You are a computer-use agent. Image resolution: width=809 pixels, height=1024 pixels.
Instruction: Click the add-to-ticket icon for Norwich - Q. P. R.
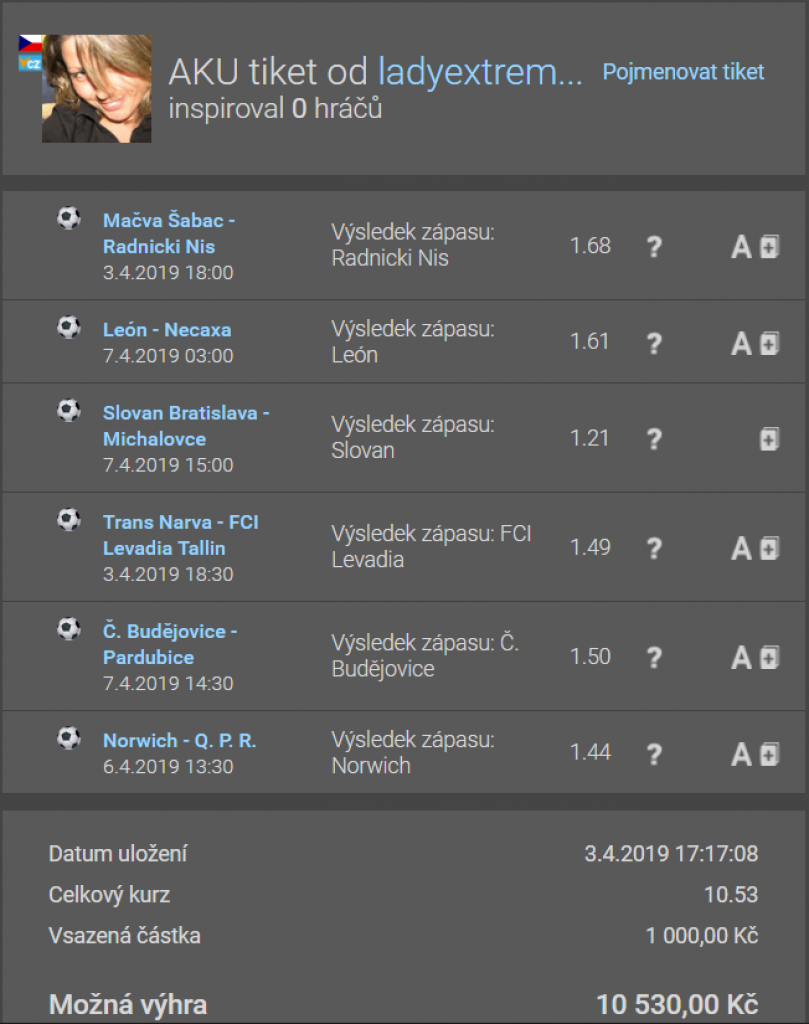[x=769, y=754]
